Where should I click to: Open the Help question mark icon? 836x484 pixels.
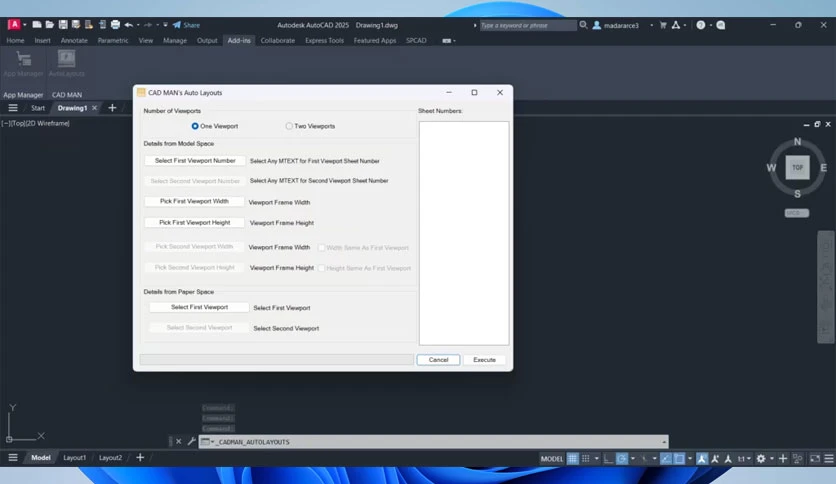701,25
